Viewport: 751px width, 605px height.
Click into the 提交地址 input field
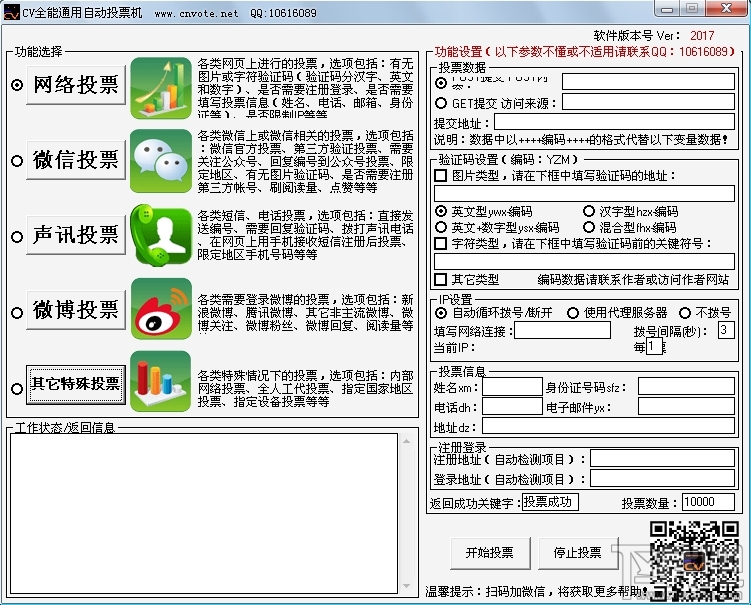614,122
